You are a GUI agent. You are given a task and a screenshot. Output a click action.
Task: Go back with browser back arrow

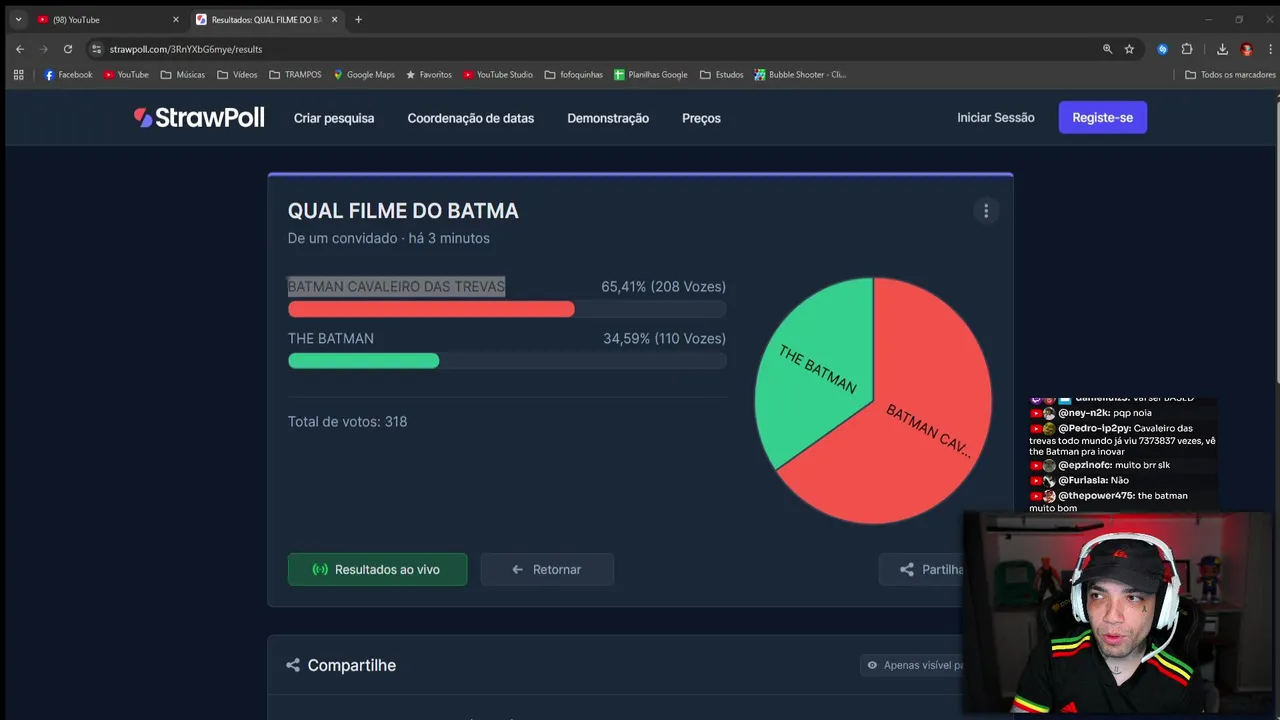pyautogui.click(x=20, y=49)
